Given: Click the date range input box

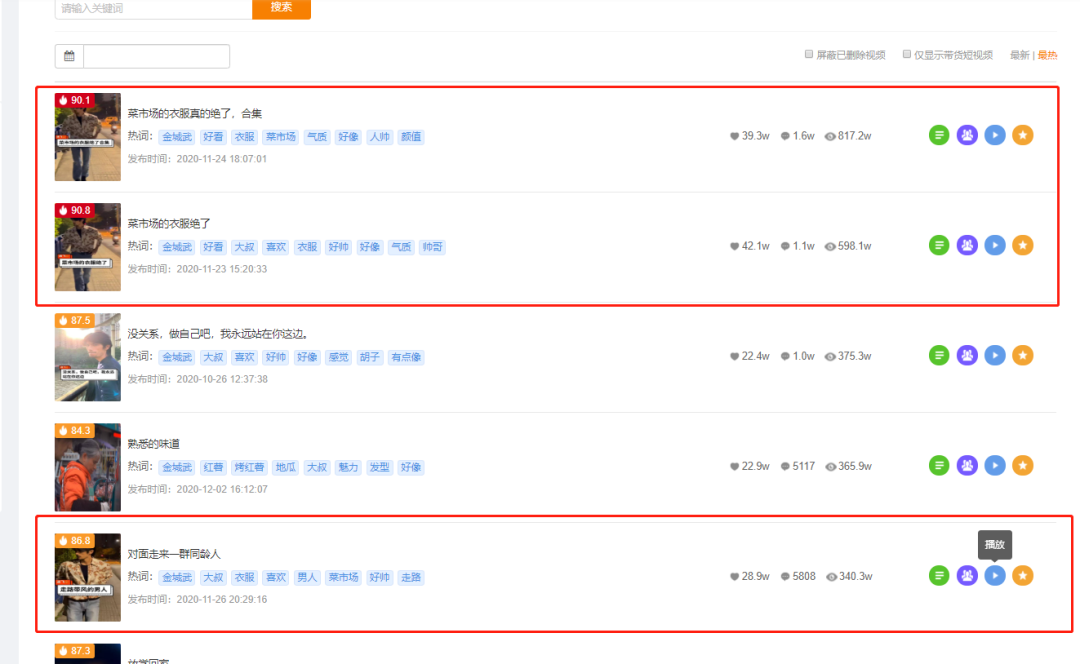Looking at the screenshot, I should 156,56.
